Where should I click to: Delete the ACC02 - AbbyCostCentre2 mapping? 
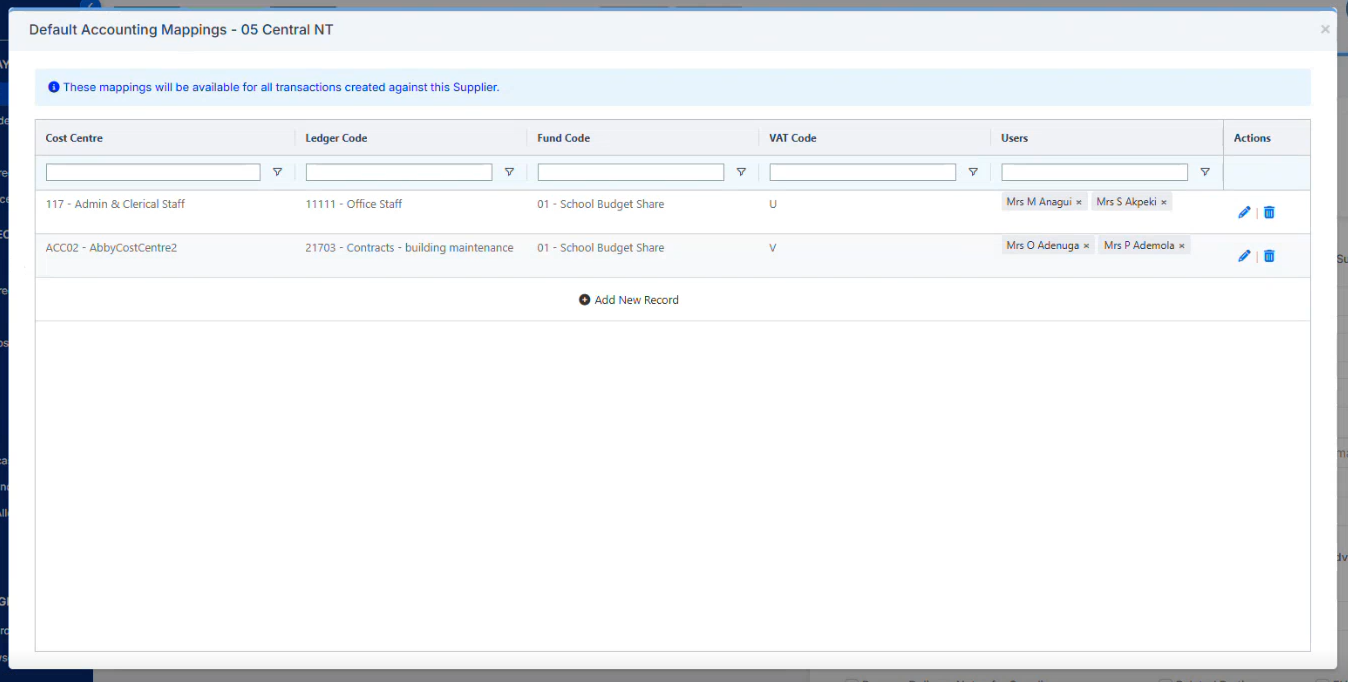1269,256
